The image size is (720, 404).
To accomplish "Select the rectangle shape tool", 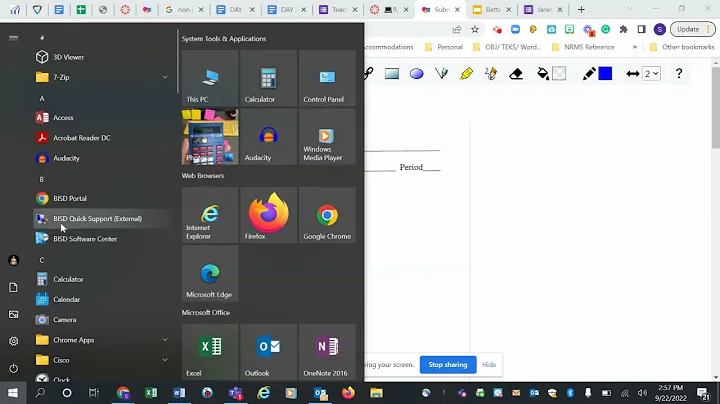I will click(x=392, y=73).
